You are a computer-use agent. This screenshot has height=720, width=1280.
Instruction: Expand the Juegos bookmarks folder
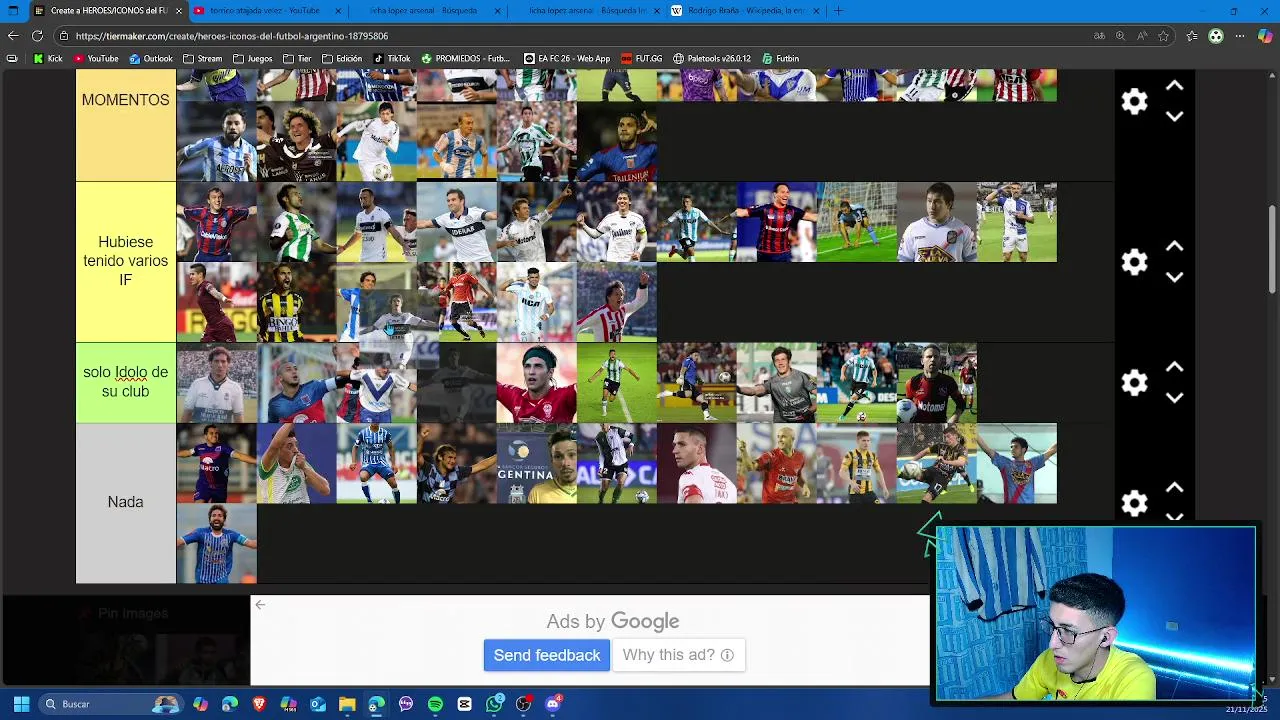point(253,59)
